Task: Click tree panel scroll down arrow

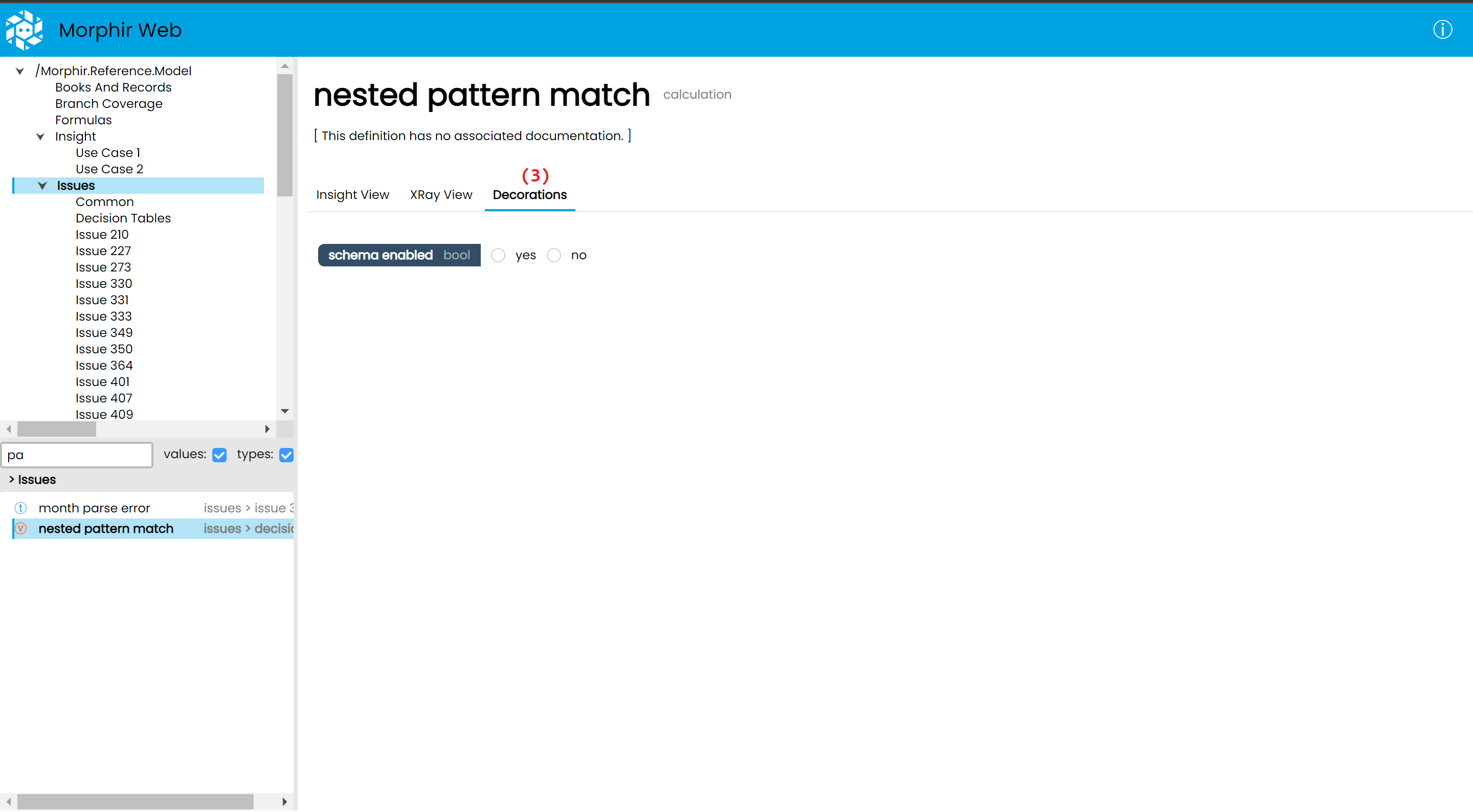Action: [285, 411]
